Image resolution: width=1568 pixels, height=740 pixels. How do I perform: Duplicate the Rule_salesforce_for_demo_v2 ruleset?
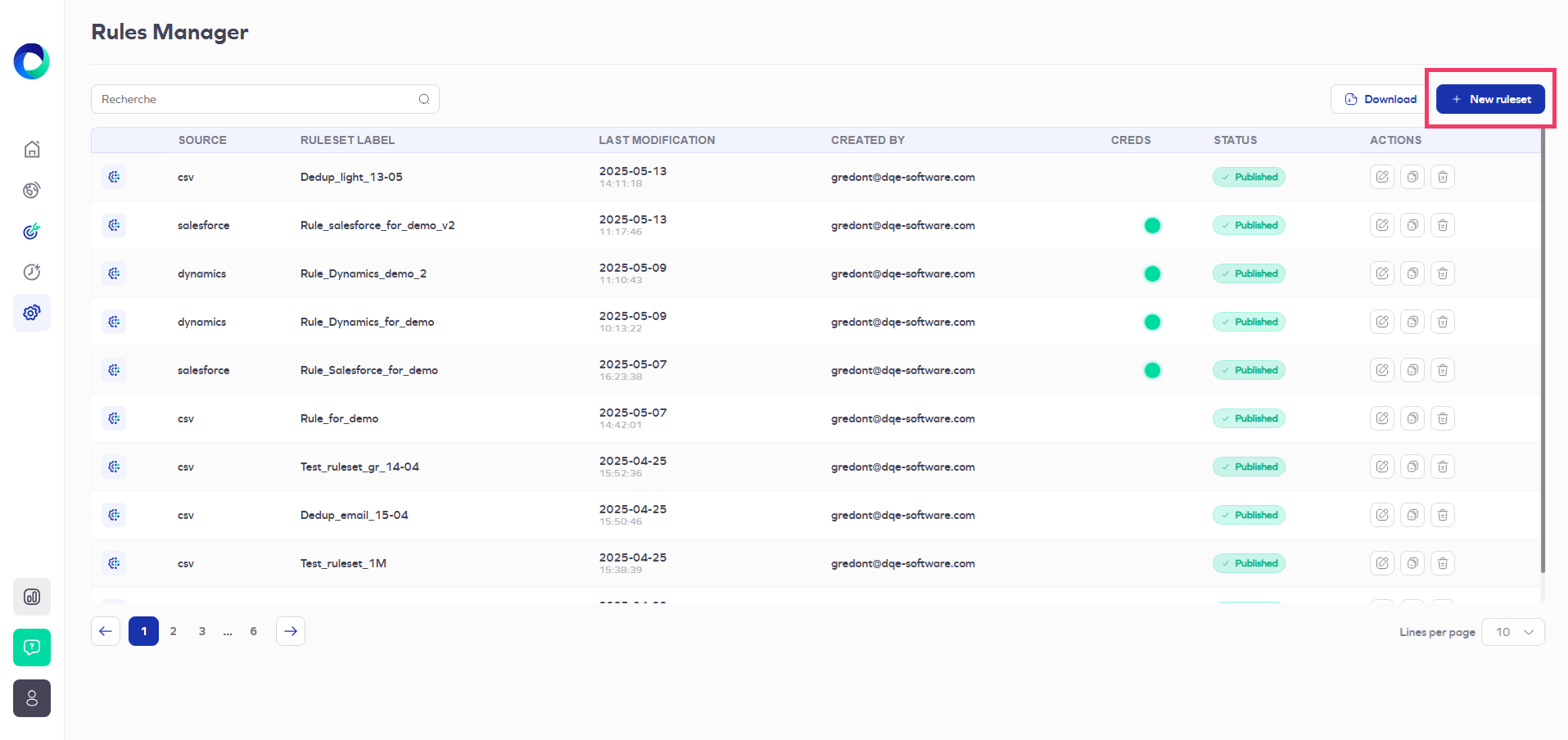(x=1412, y=225)
